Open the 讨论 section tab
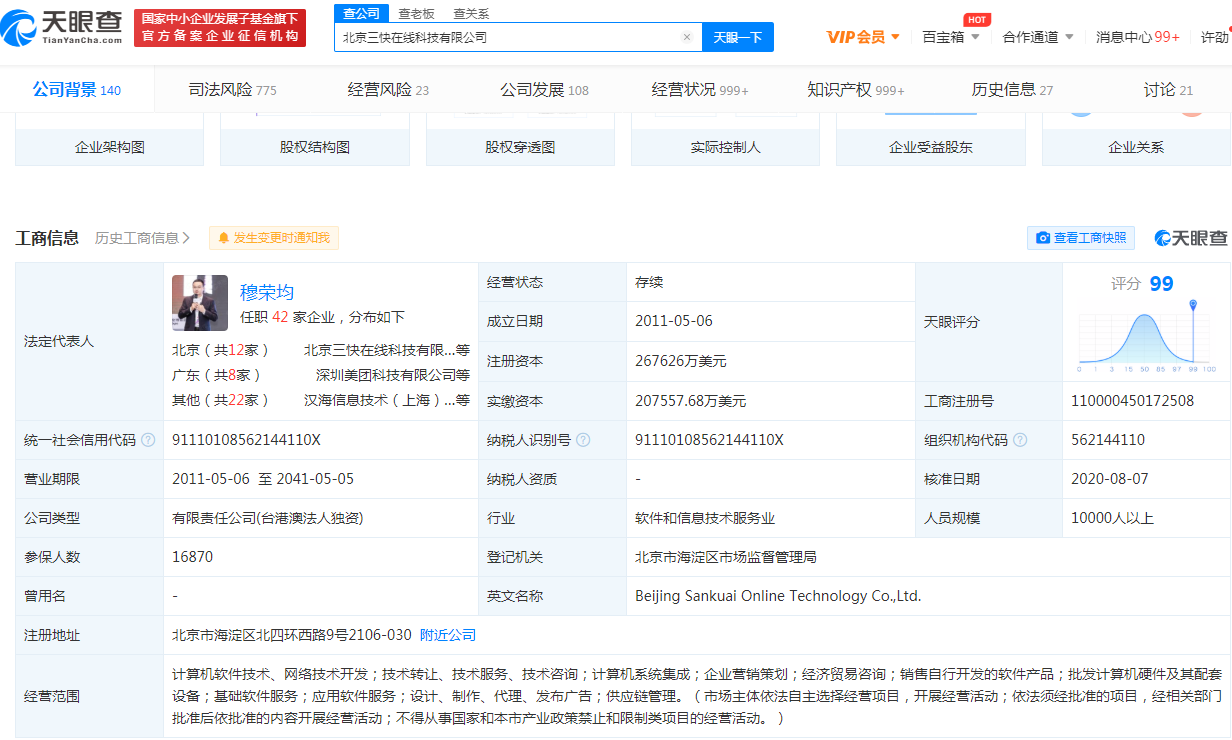The width and height of the screenshot is (1232, 740). point(1168,90)
